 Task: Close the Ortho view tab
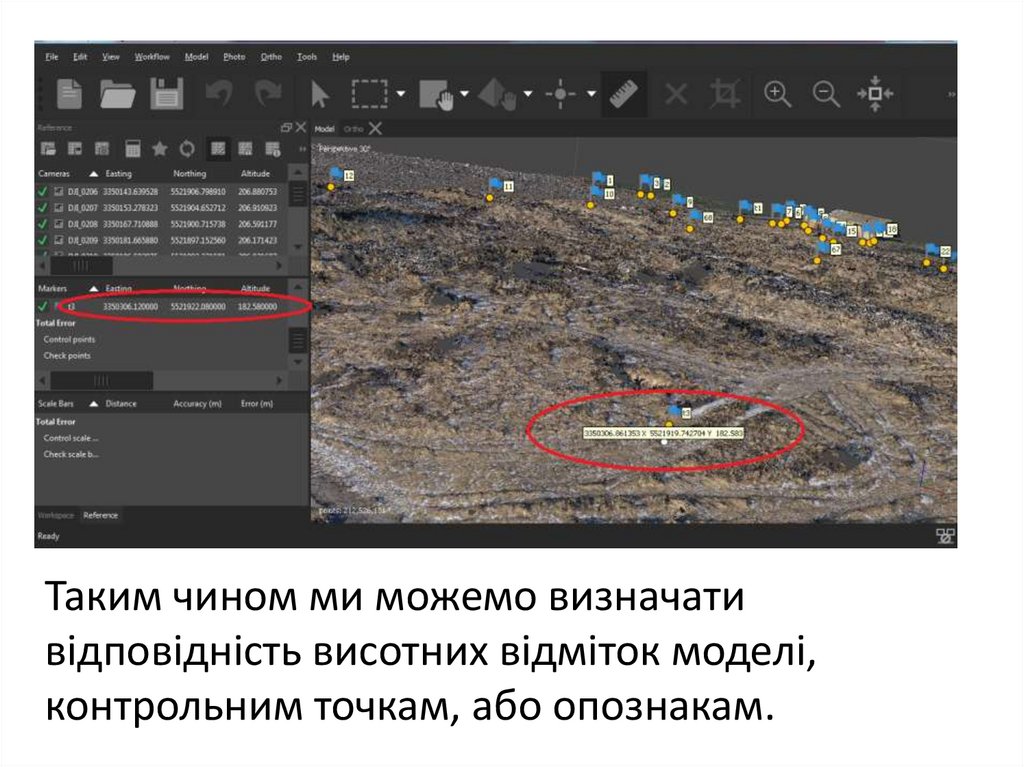click(x=375, y=128)
